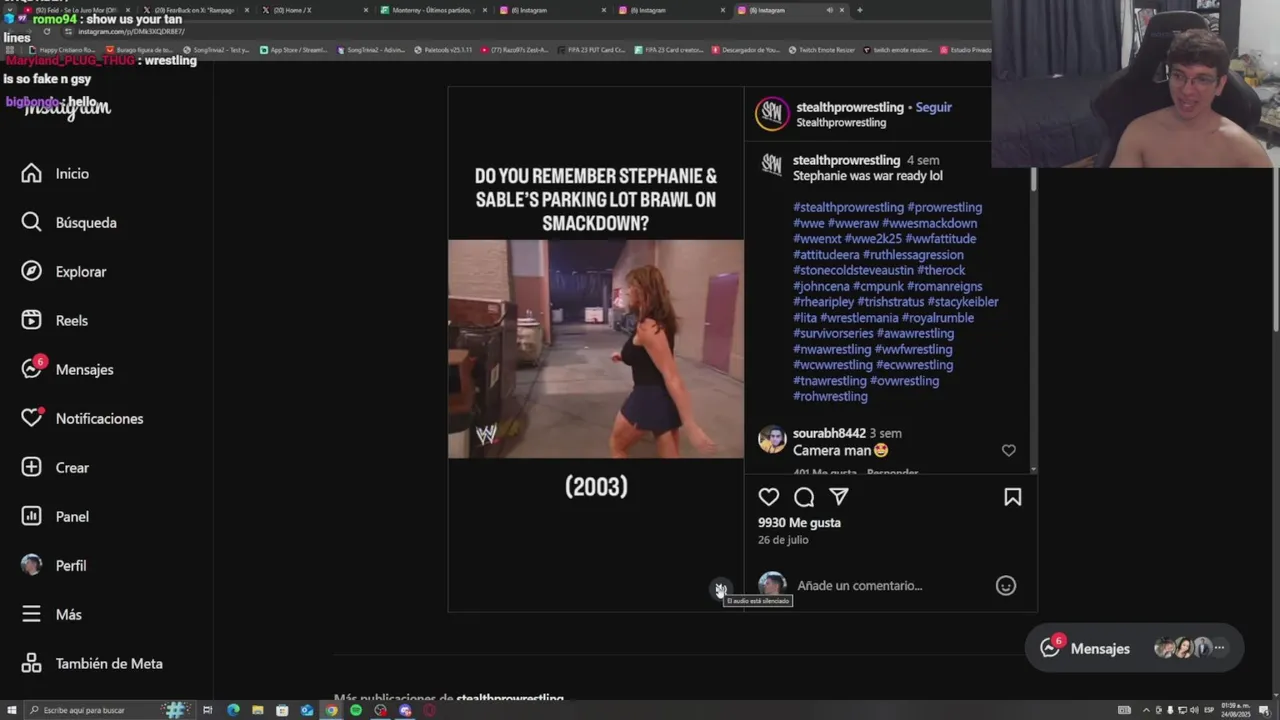Click the 26 de julio date
The width and height of the screenshot is (1280, 720).
point(783,540)
